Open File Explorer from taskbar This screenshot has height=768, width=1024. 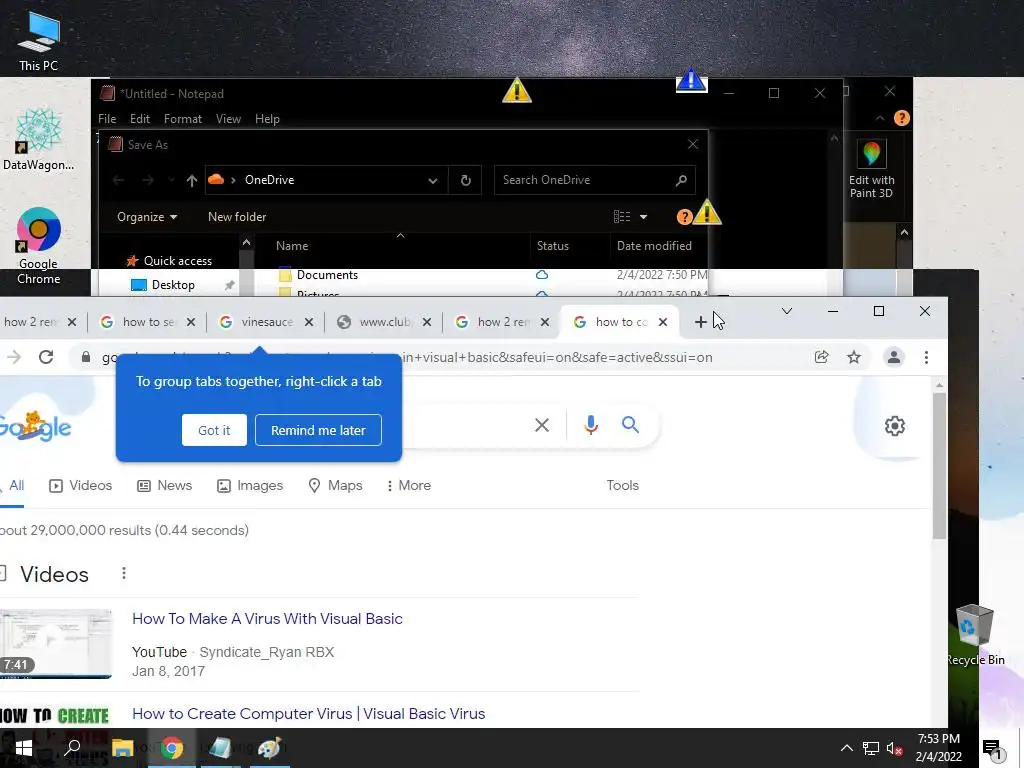coord(122,748)
